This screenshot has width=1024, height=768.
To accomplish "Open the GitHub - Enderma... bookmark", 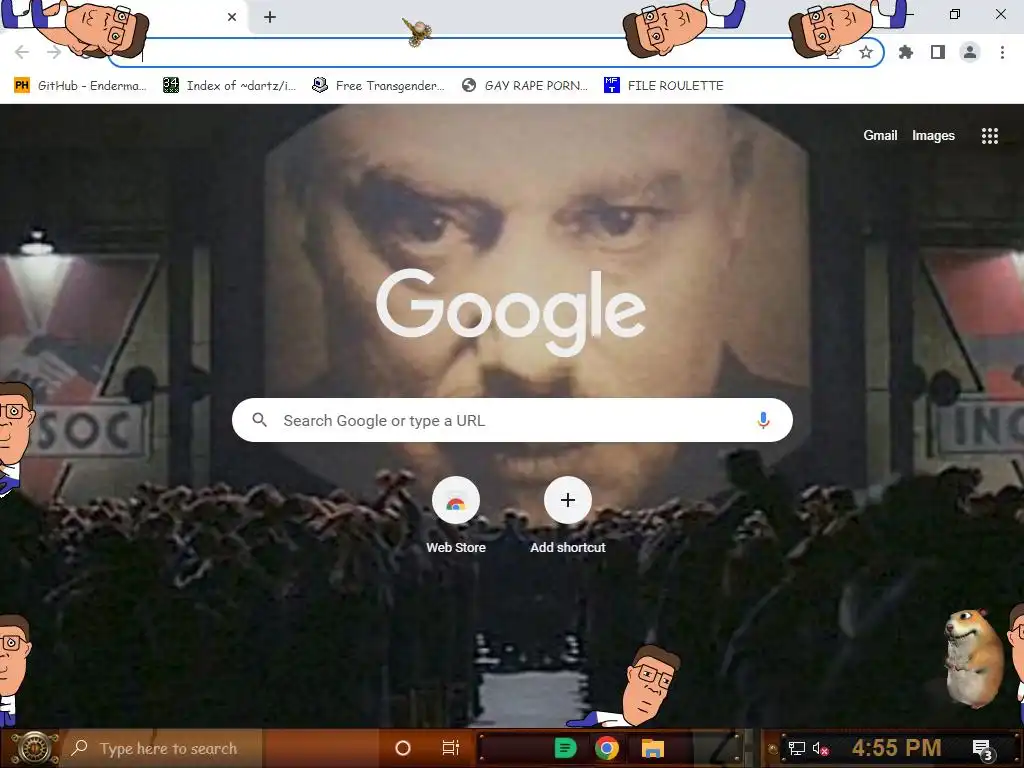I will pyautogui.click(x=80, y=86).
